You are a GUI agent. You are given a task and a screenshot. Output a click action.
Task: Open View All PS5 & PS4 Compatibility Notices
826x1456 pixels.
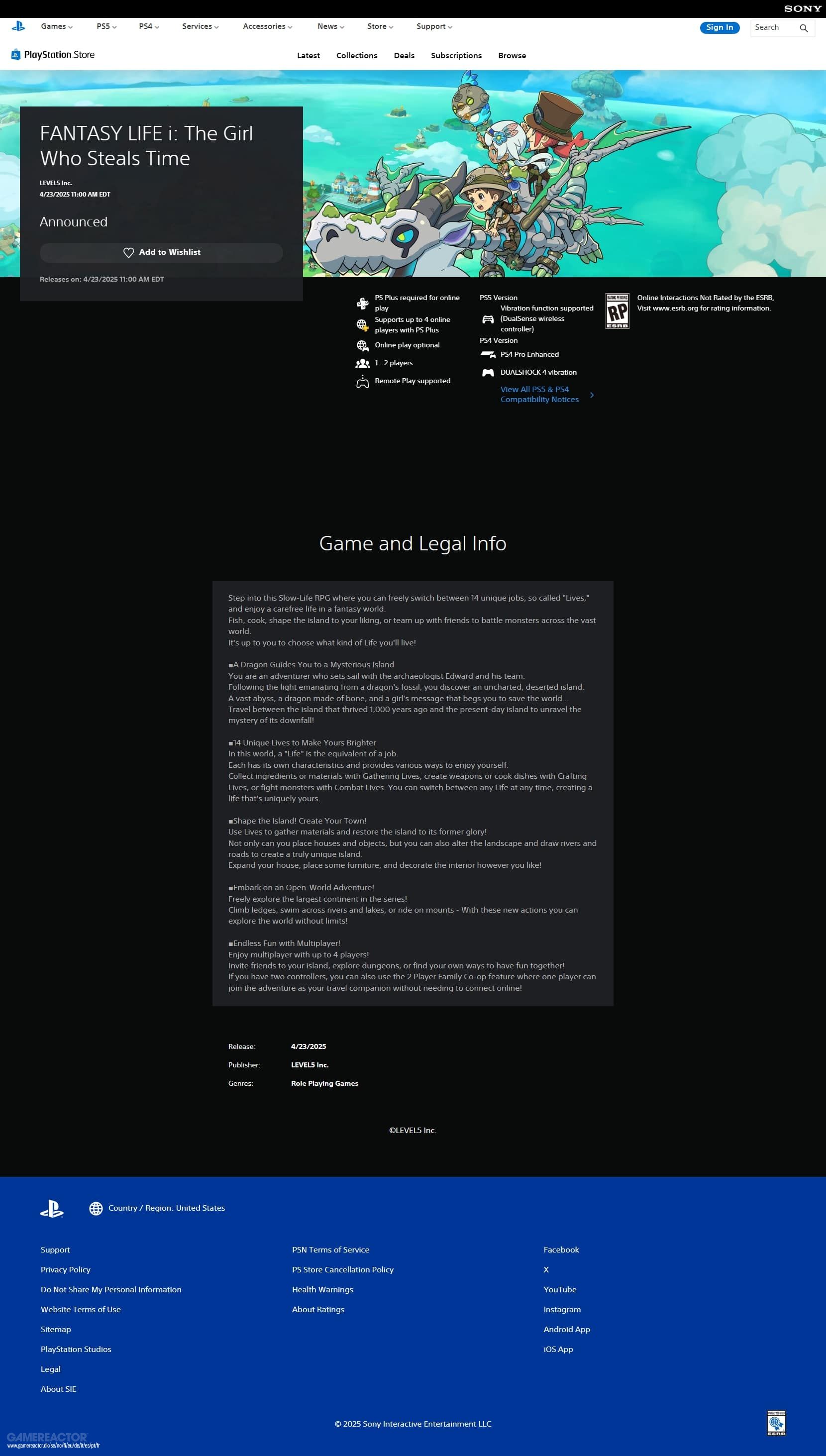point(539,394)
